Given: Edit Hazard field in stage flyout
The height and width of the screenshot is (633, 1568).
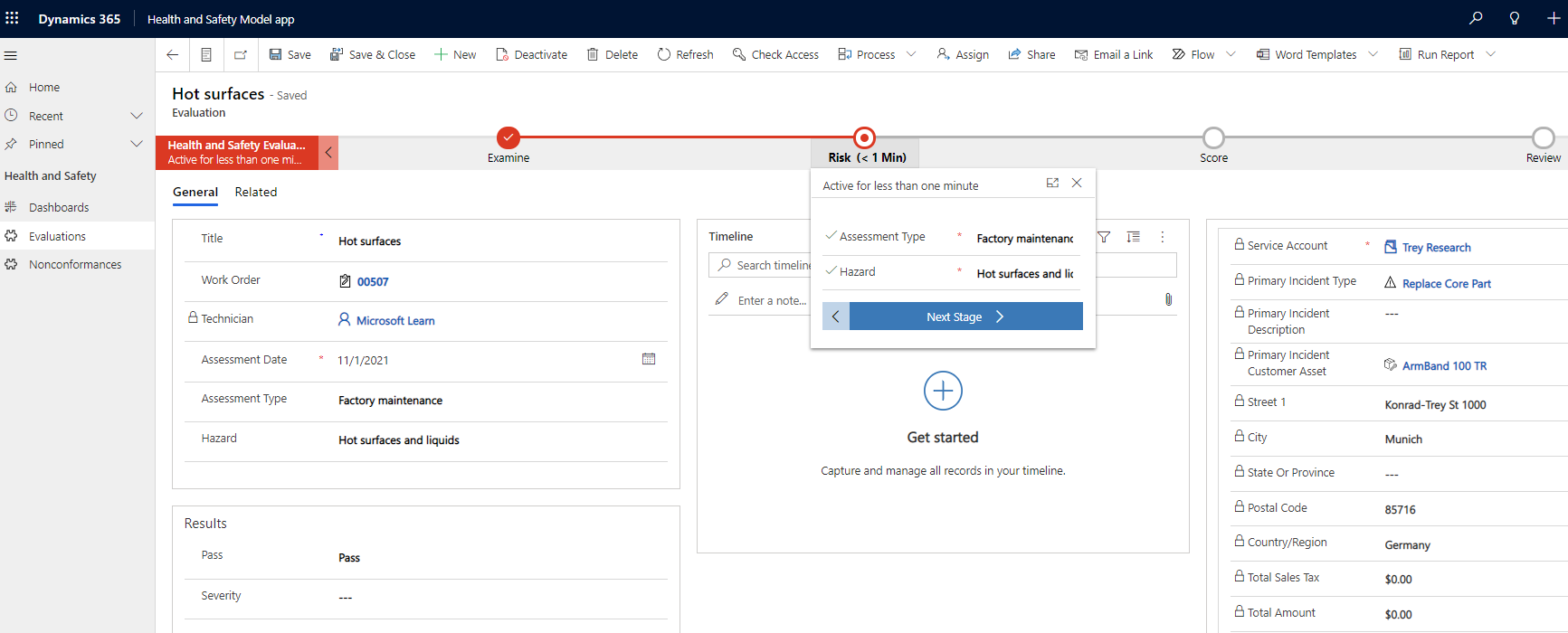Looking at the screenshot, I should click(x=1025, y=273).
